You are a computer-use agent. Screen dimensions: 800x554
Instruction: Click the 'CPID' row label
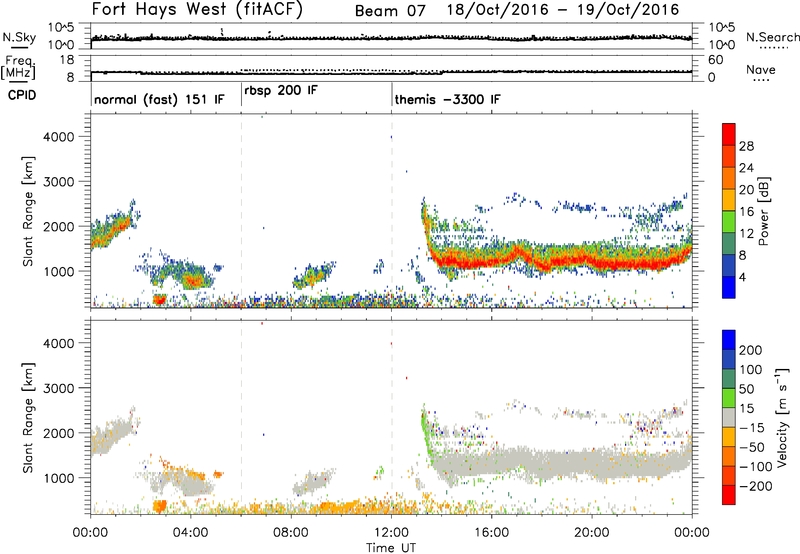[22, 95]
